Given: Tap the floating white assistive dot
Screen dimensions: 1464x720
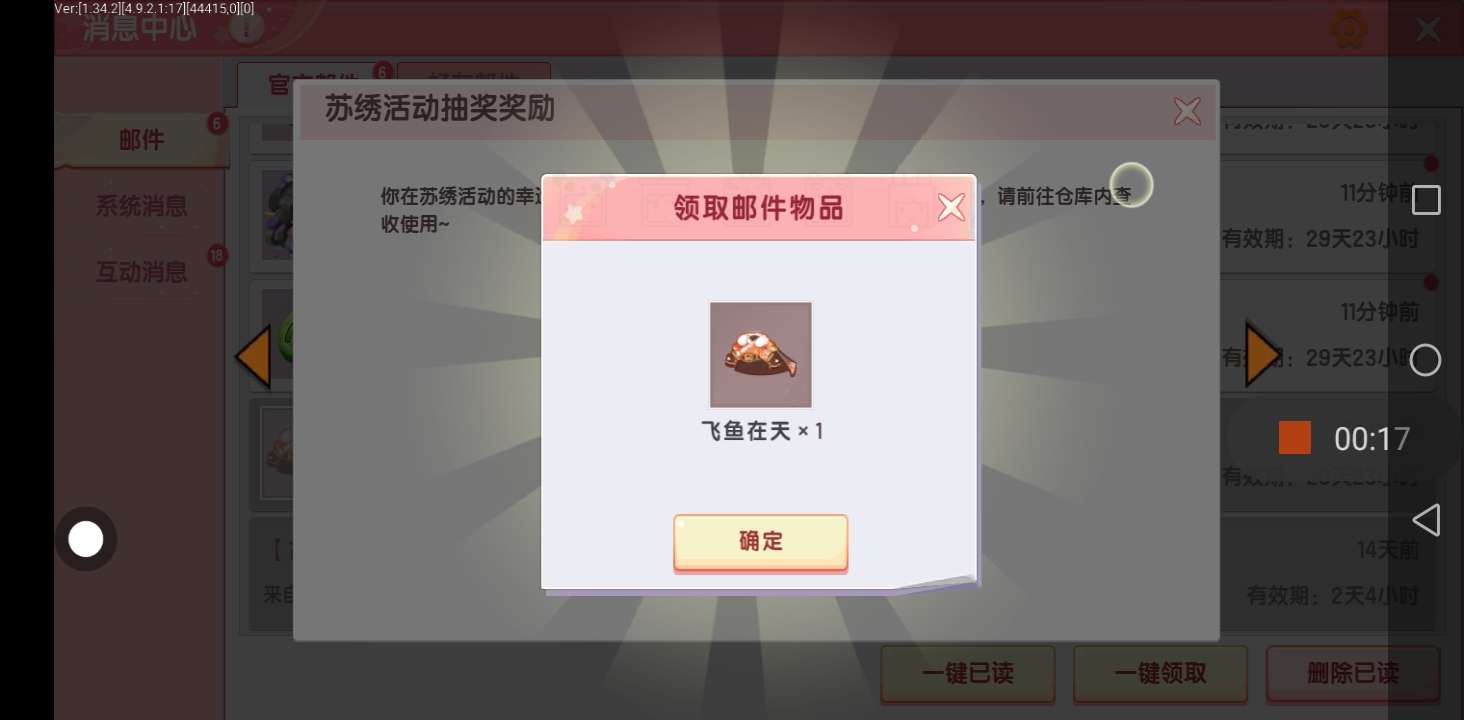Looking at the screenshot, I should 85,540.
